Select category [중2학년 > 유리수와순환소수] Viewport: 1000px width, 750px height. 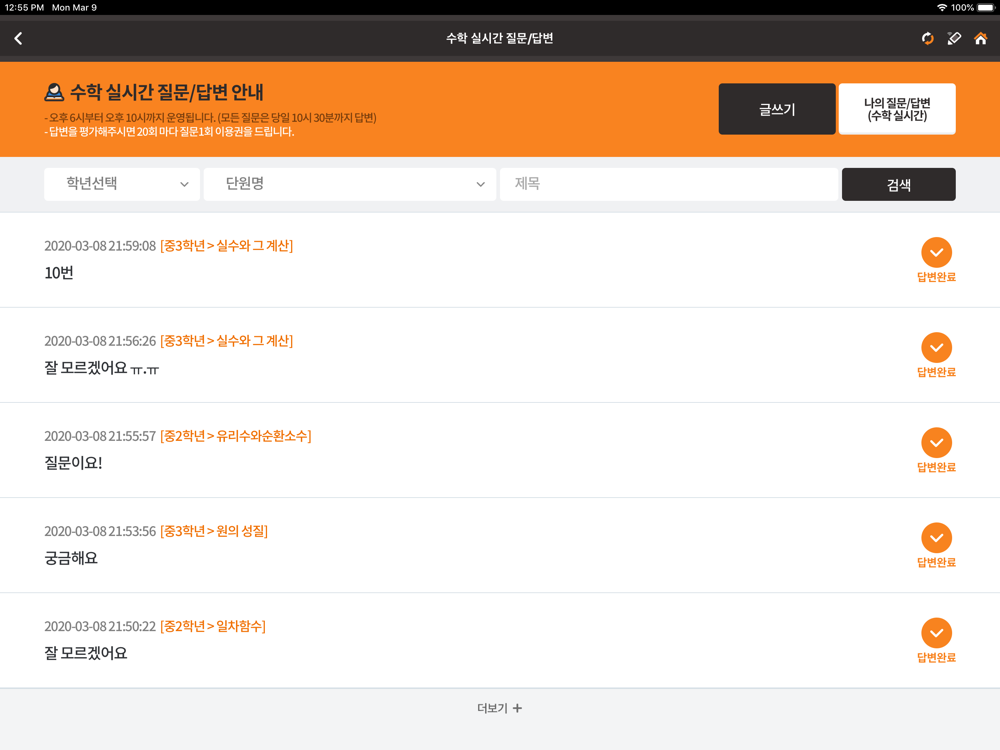point(235,436)
